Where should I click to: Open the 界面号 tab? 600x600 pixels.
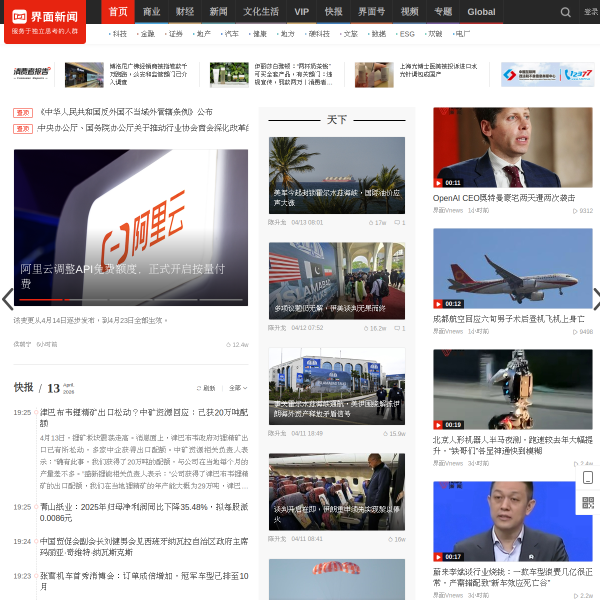point(372,12)
